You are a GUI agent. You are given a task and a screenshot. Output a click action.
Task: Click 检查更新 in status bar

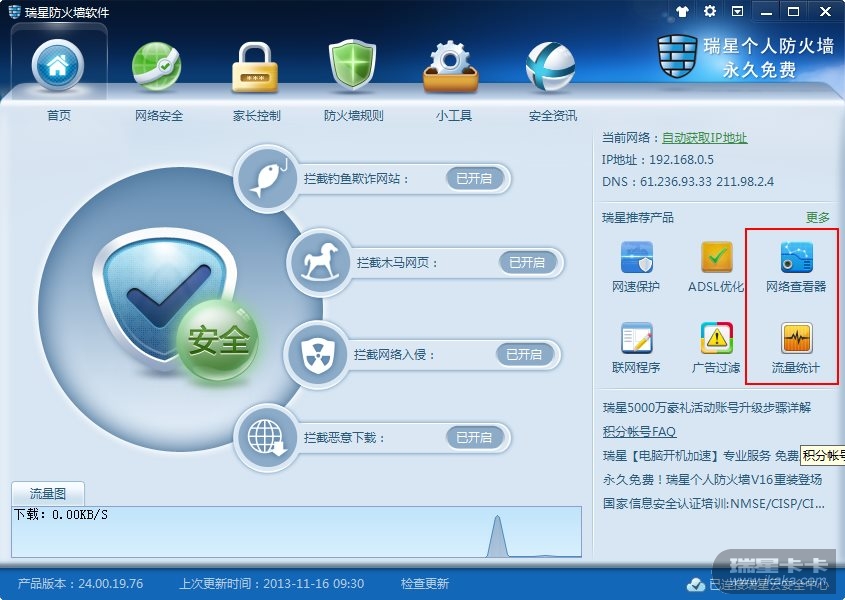425,583
